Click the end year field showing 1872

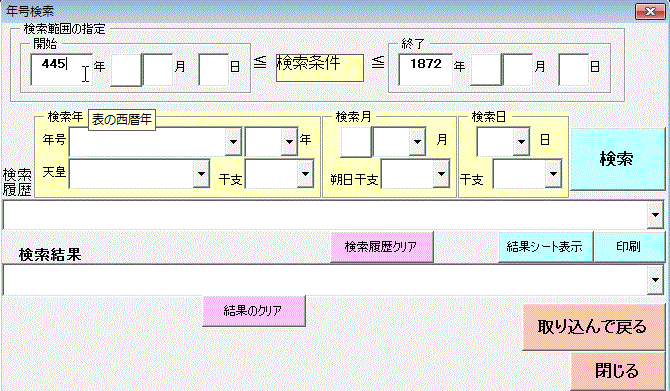pos(425,69)
